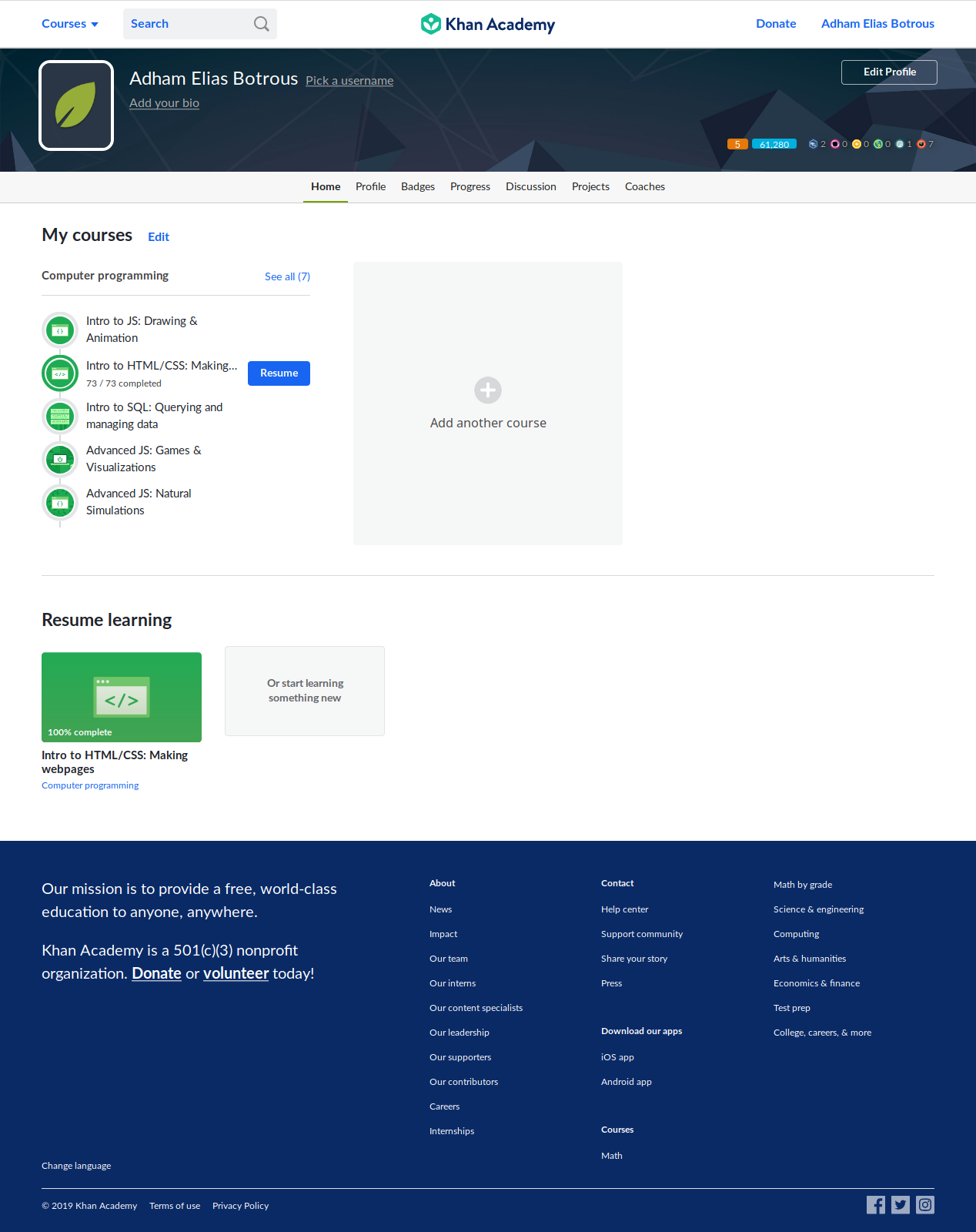This screenshot has height=1232, width=976.
Task: Open the Coaches tab
Action: click(645, 187)
